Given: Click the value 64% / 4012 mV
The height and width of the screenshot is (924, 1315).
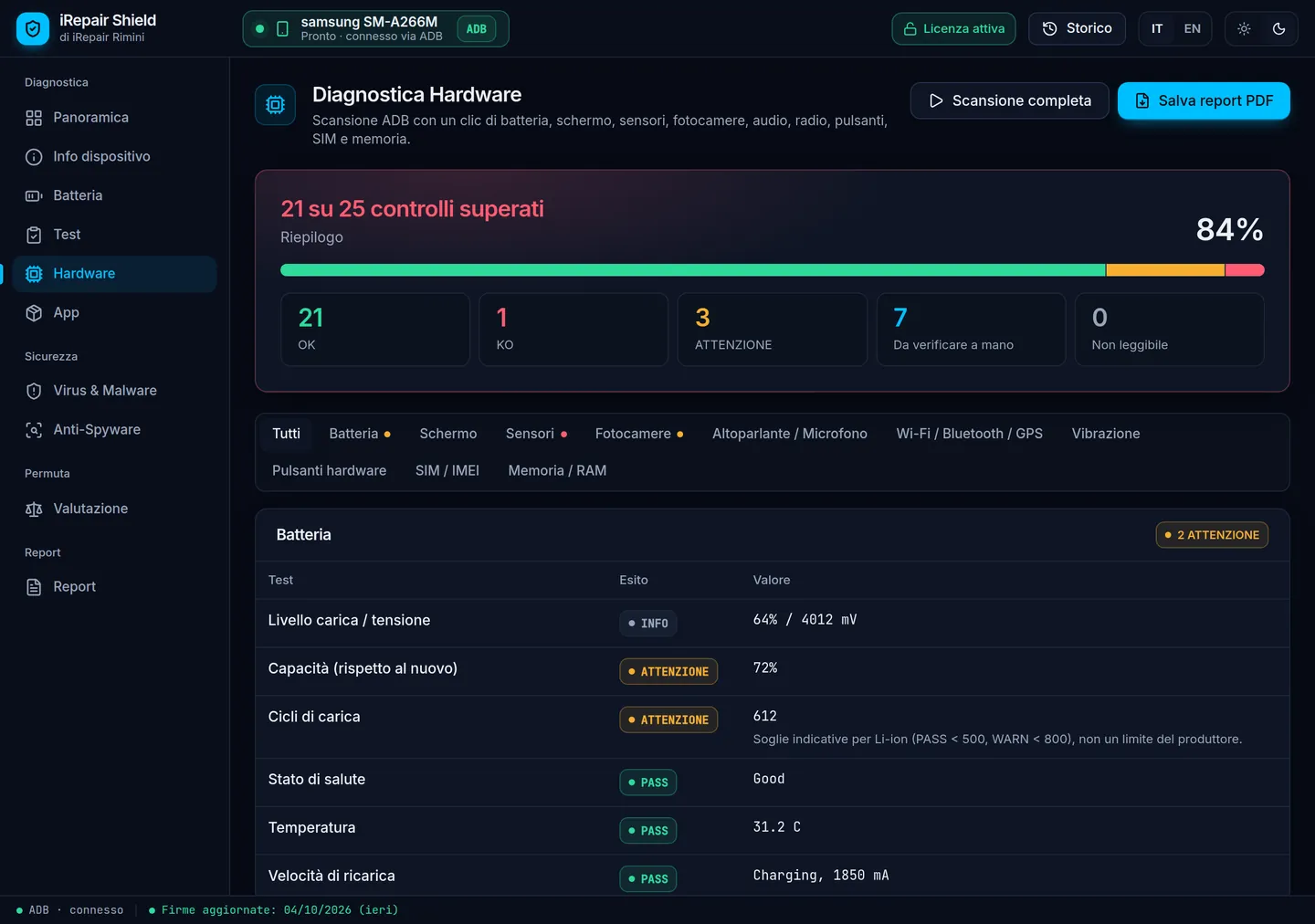Looking at the screenshot, I should (805, 620).
